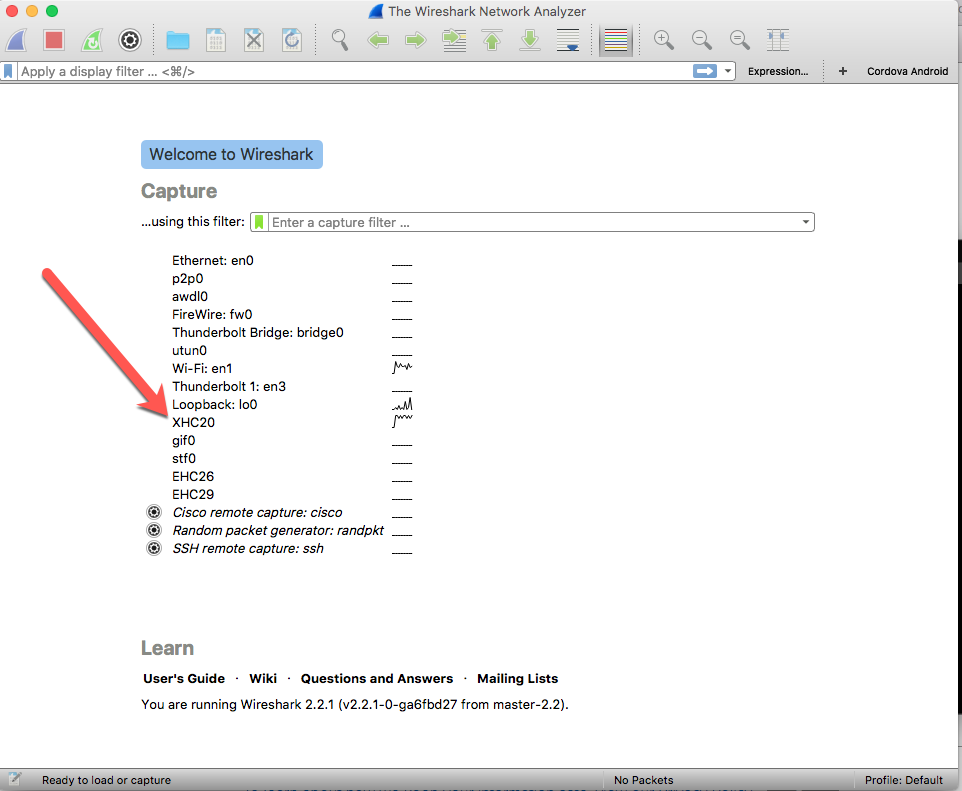Open settings gear for Random packet generator
Screen dimensions: 962x791
click(154, 530)
